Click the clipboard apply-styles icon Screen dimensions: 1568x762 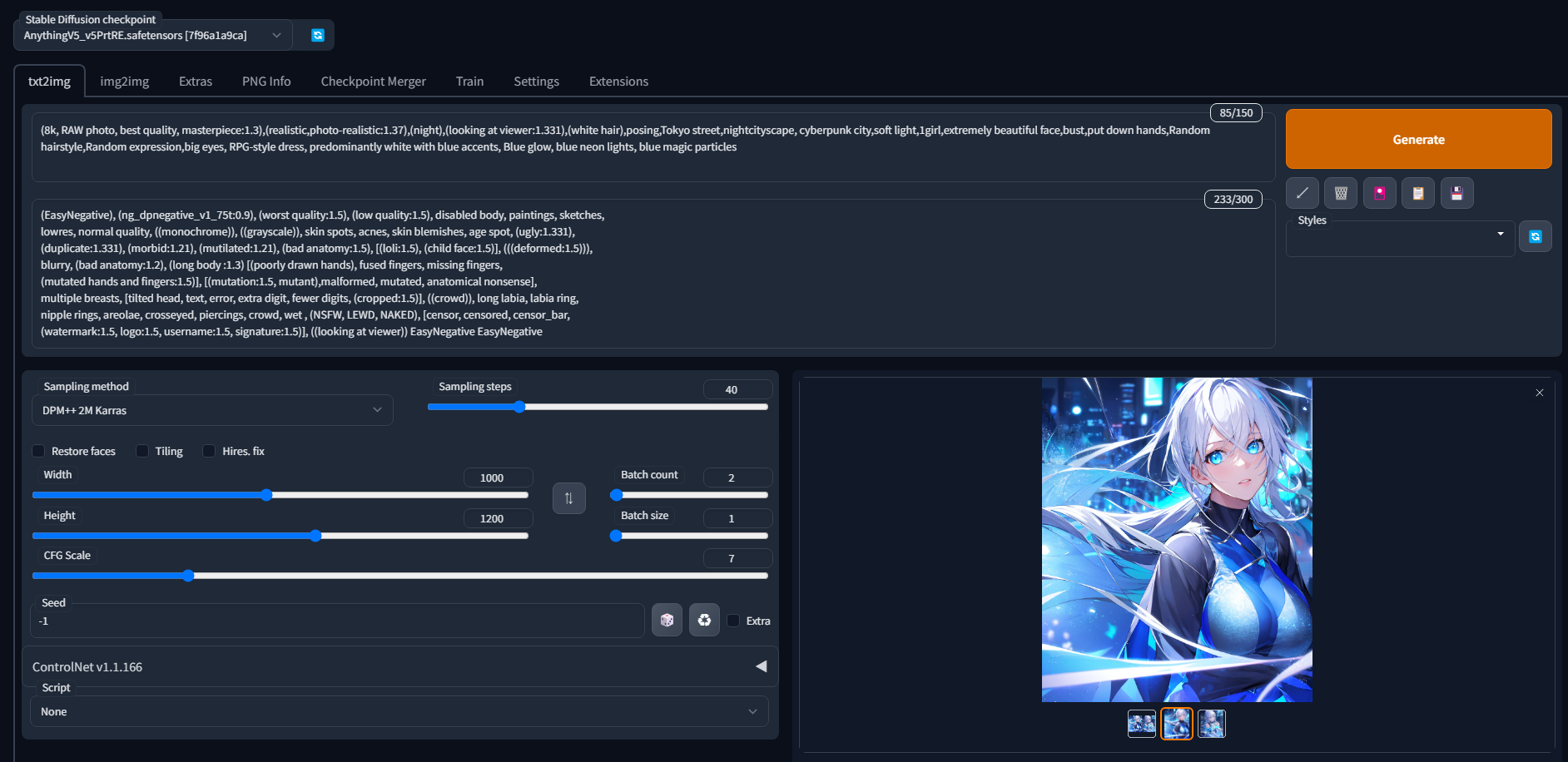point(1417,193)
